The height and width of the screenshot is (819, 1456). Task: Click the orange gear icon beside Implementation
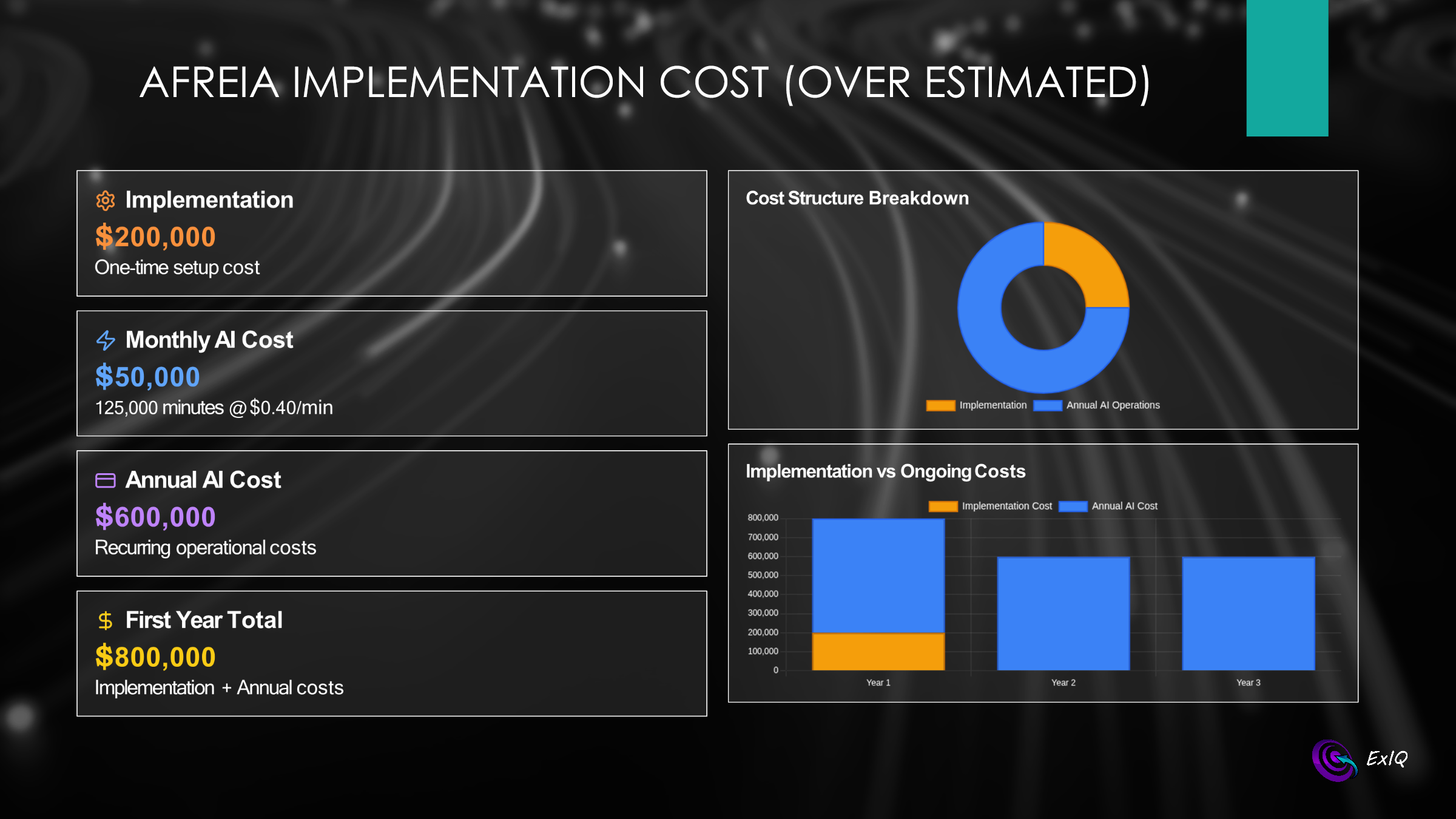point(106,201)
